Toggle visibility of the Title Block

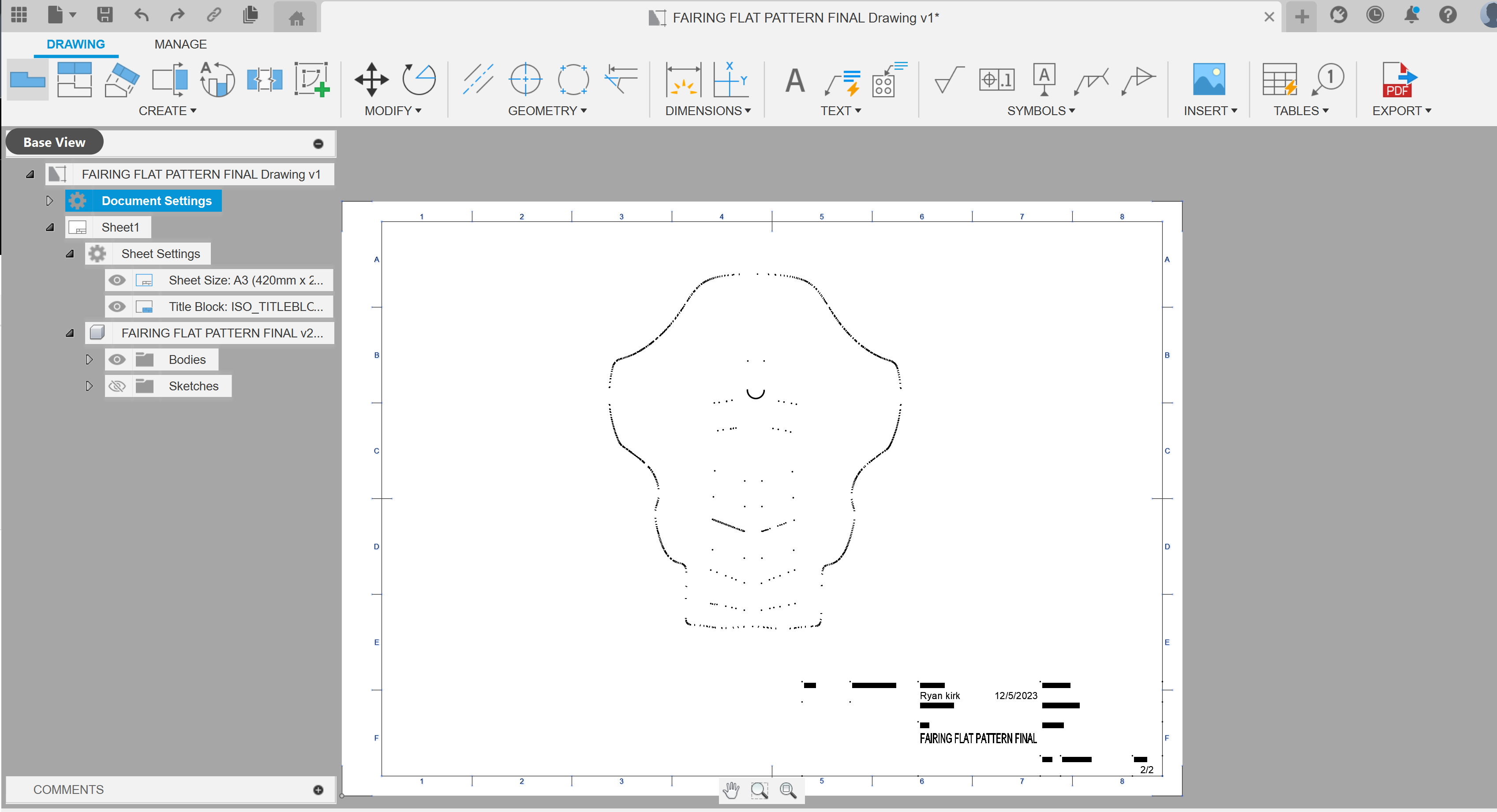tap(117, 306)
